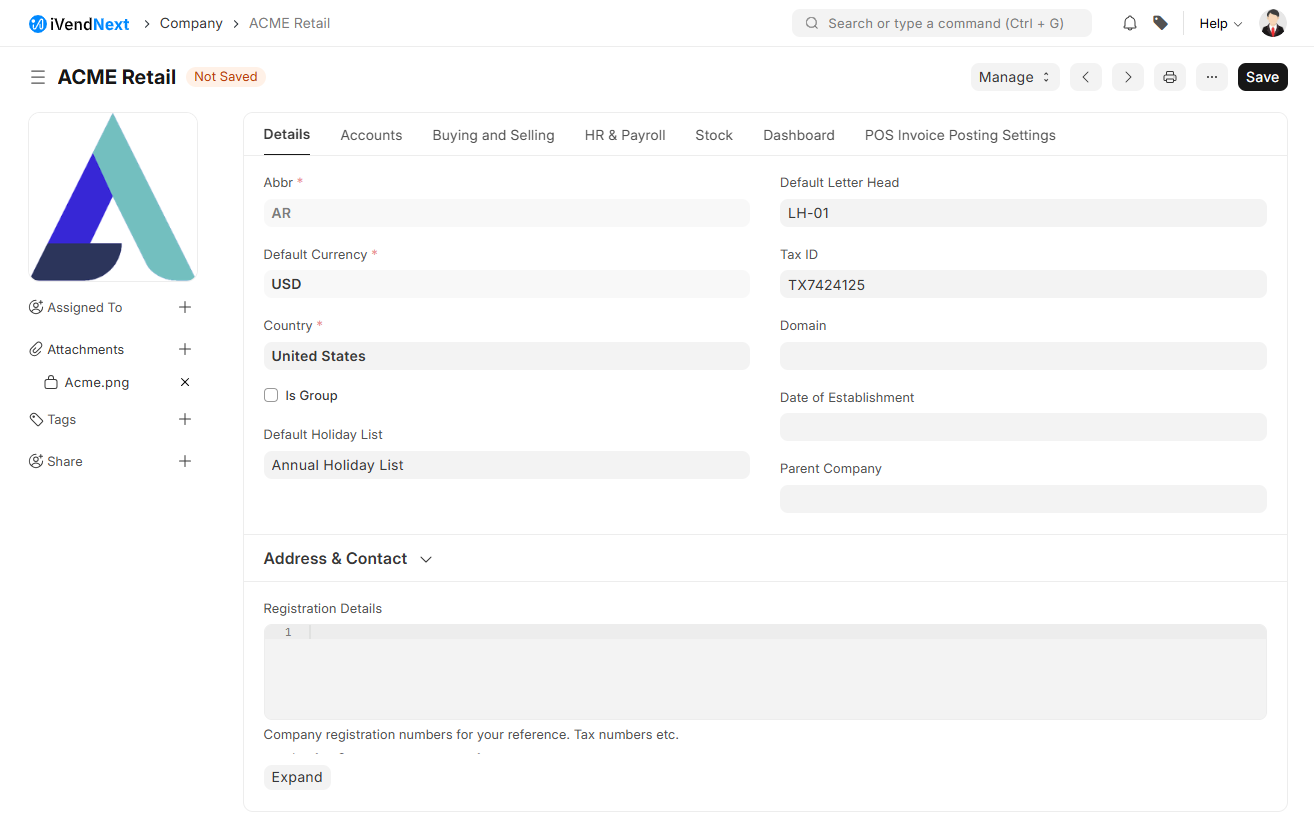Share document with plus icon

point(185,461)
